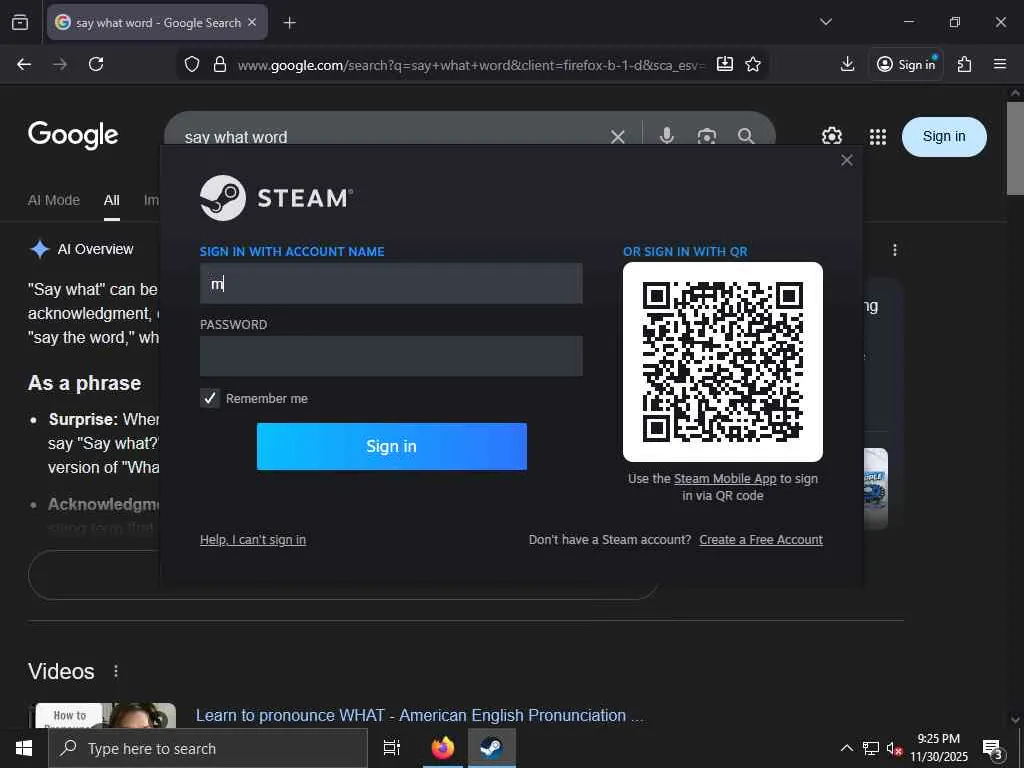Click the 'As a phrase' heading text
Image resolution: width=1024 pixels, height=768 pixels.
tap(84, 383)
